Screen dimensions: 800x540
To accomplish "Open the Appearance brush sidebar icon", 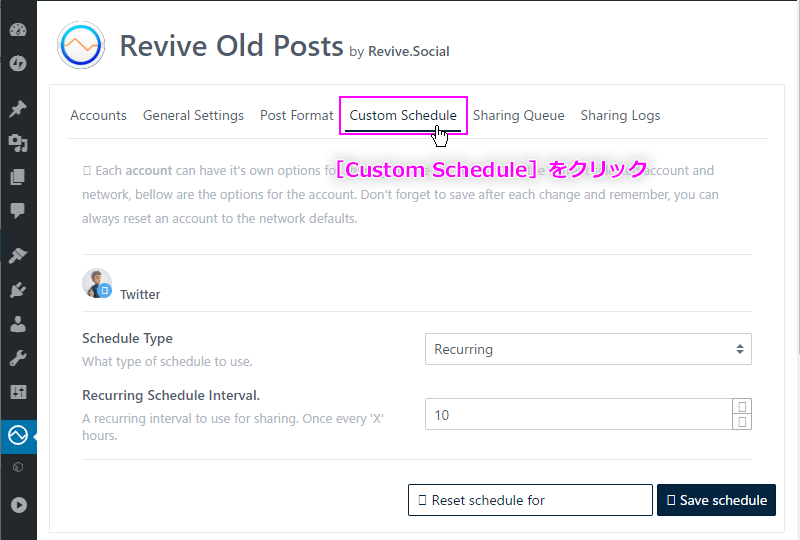I will [x=18, y=255].
